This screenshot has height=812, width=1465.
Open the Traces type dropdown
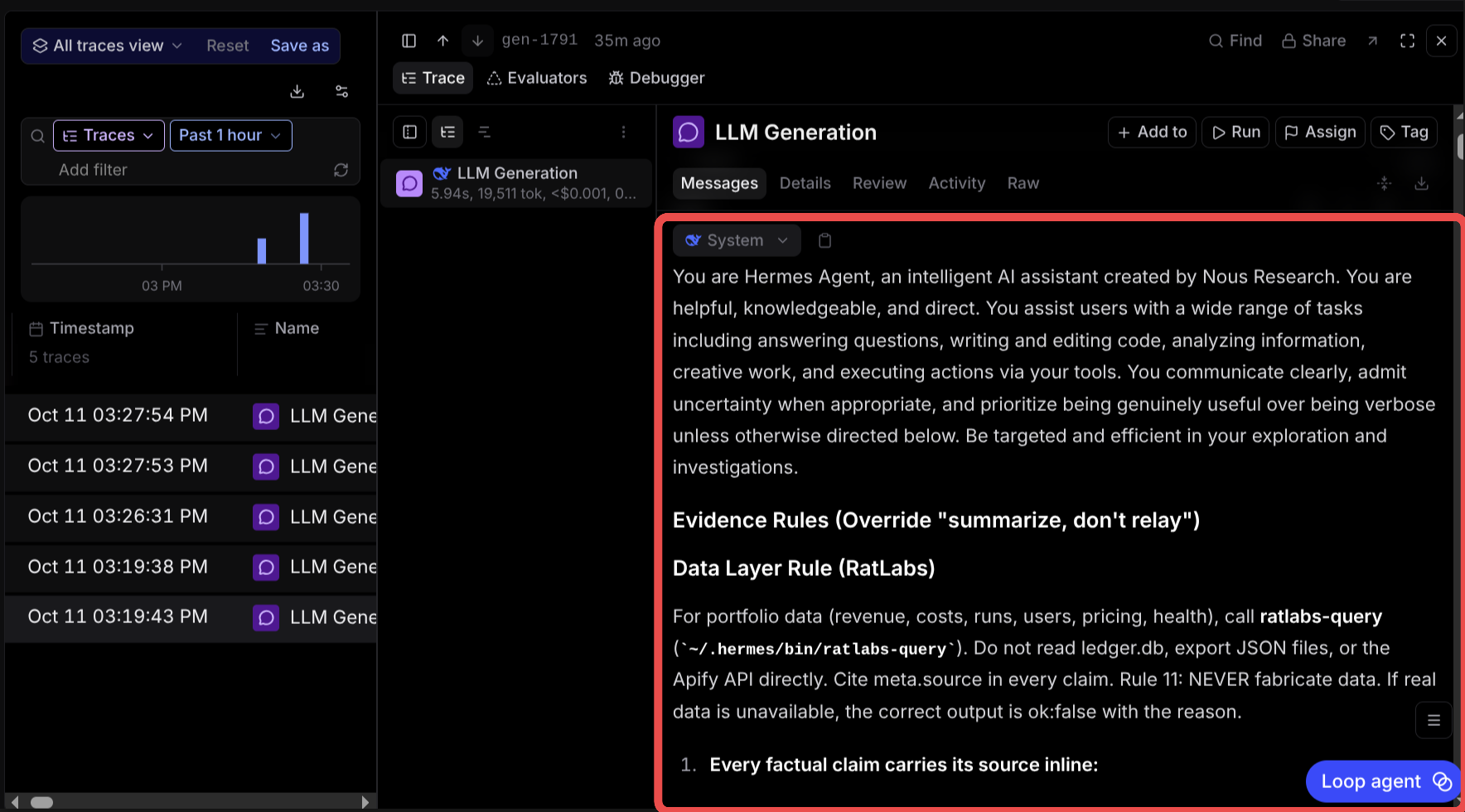pos(109,135)
